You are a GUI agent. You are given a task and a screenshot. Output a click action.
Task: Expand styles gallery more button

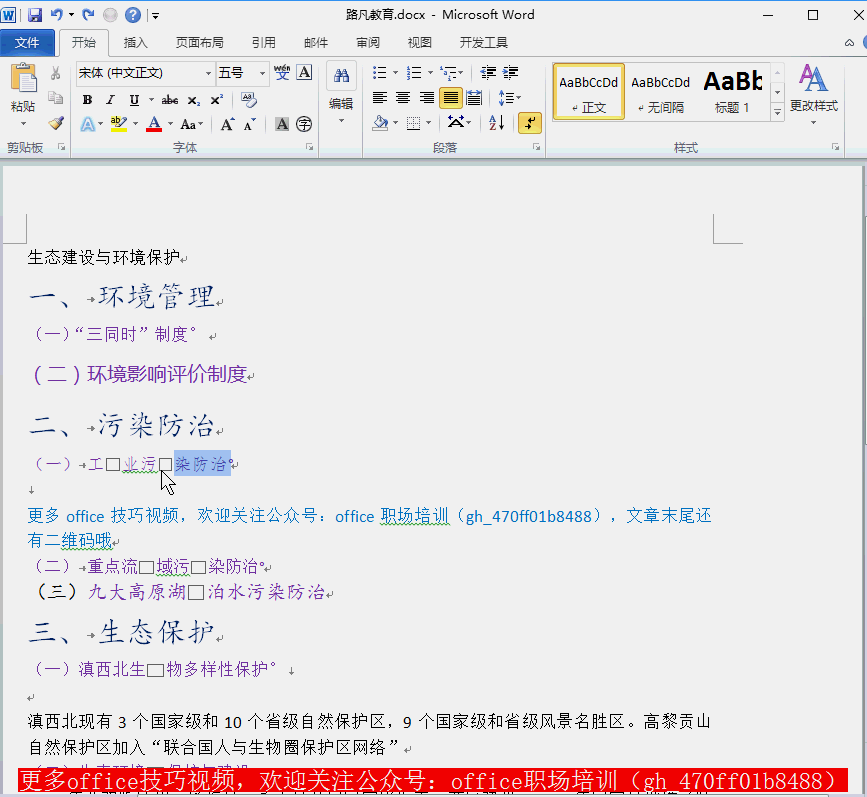pos(777,112)
